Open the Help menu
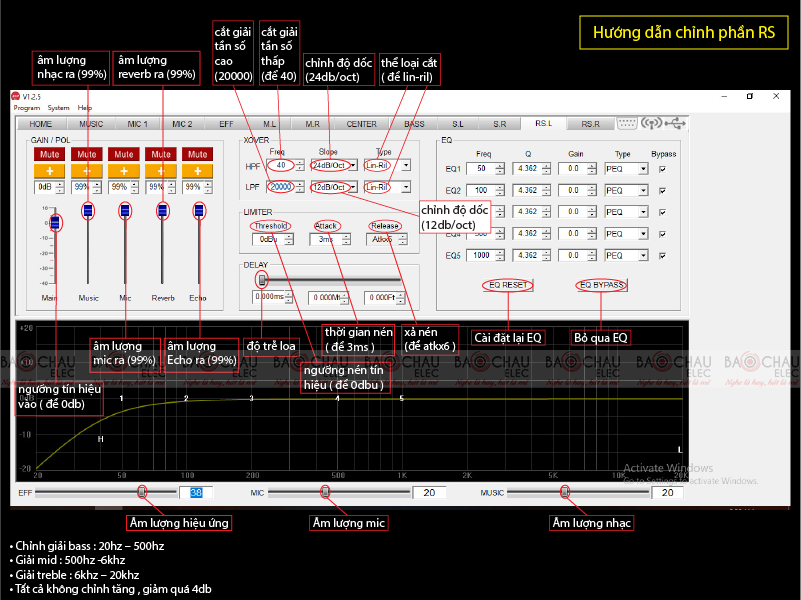 85,108
